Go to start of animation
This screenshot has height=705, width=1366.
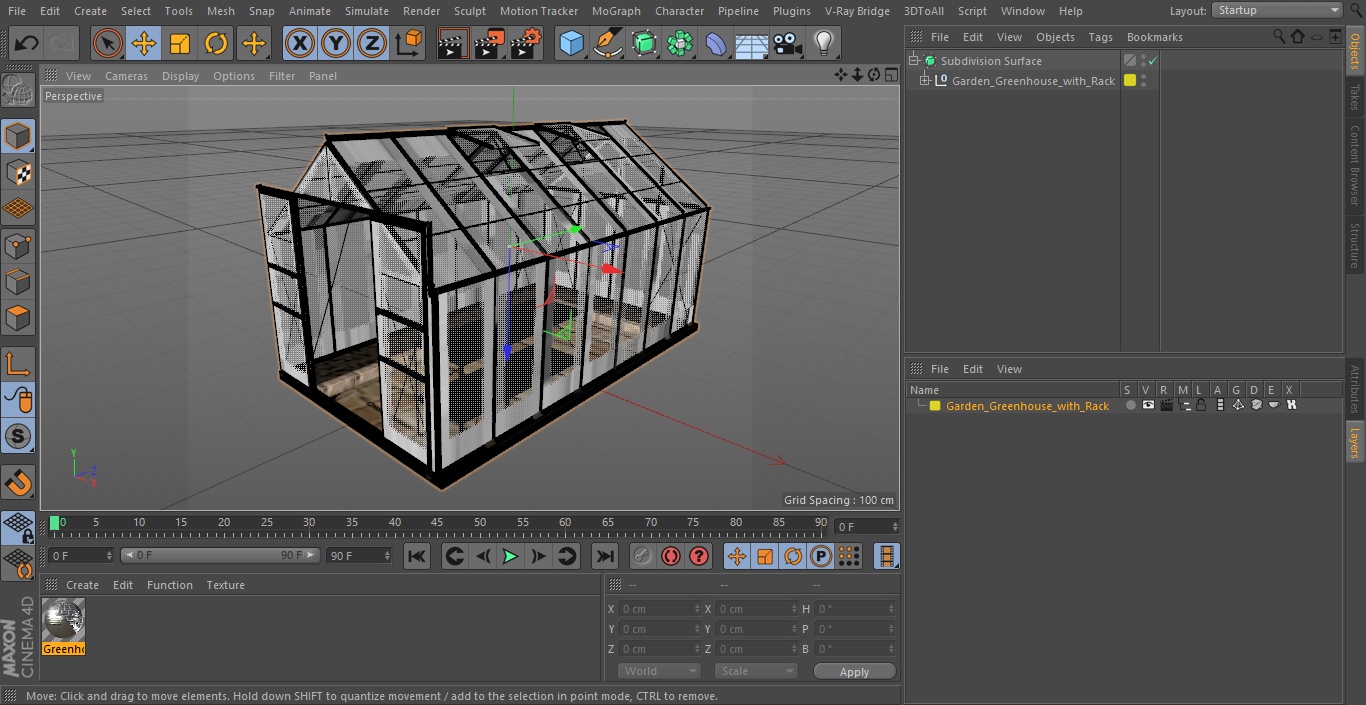[417, 557]
